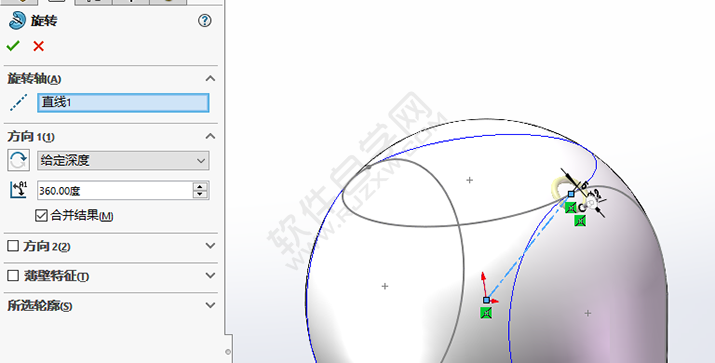Toggle the 合并结果 checkbox
Screen dimensions: 715x363
(41, 215)
